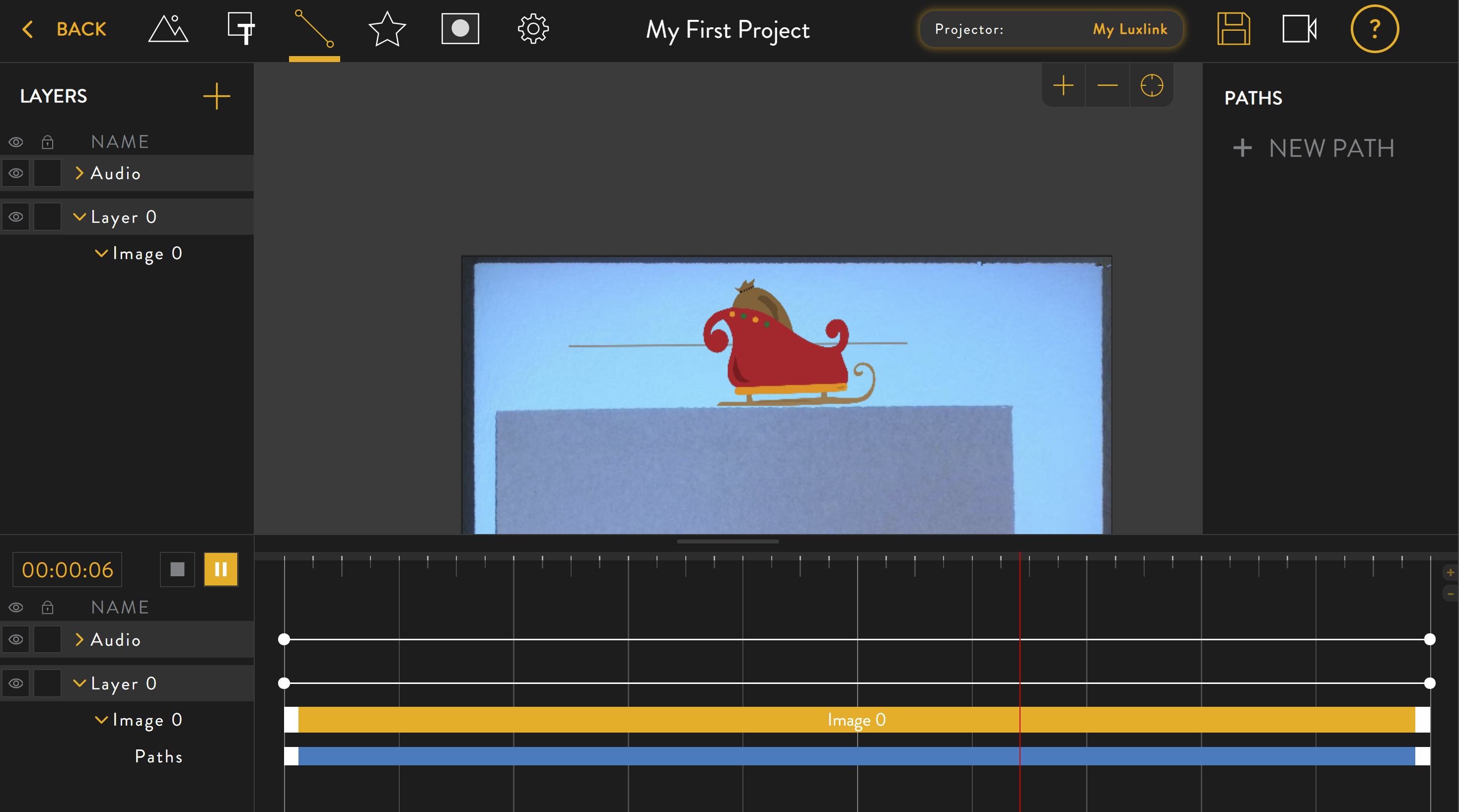Expand the Audio layer in Layers panel

[x=79, y=173]
